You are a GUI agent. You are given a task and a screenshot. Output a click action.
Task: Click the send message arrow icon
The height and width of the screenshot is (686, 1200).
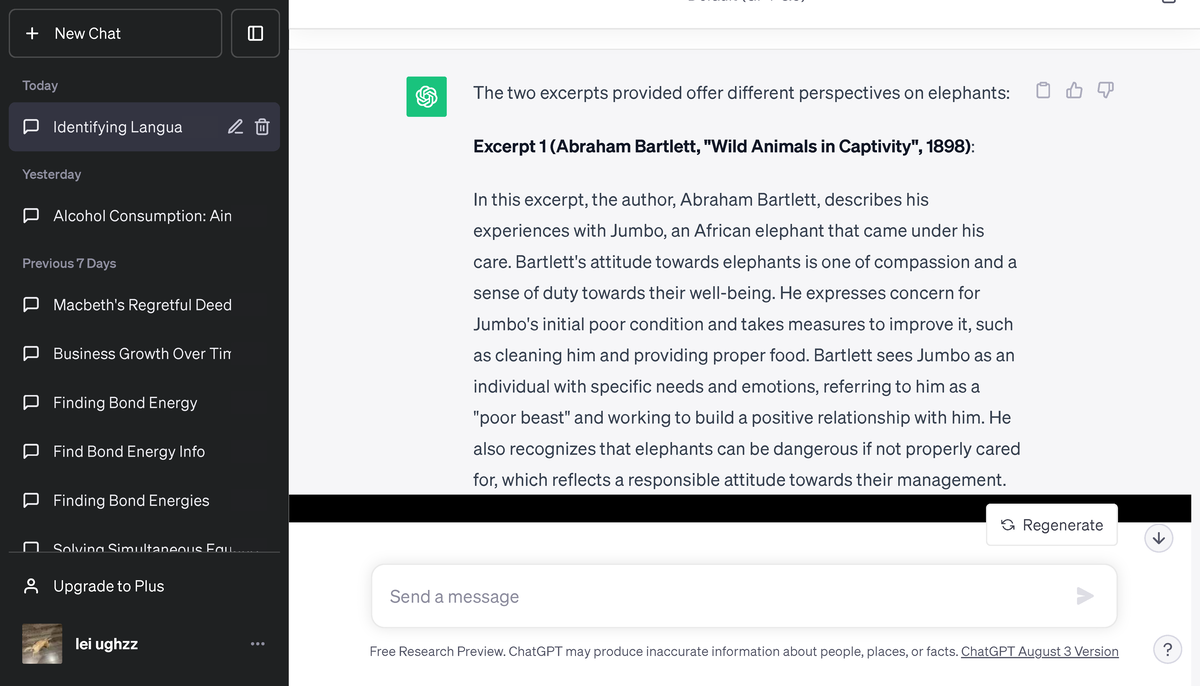tap(1085, 596)
